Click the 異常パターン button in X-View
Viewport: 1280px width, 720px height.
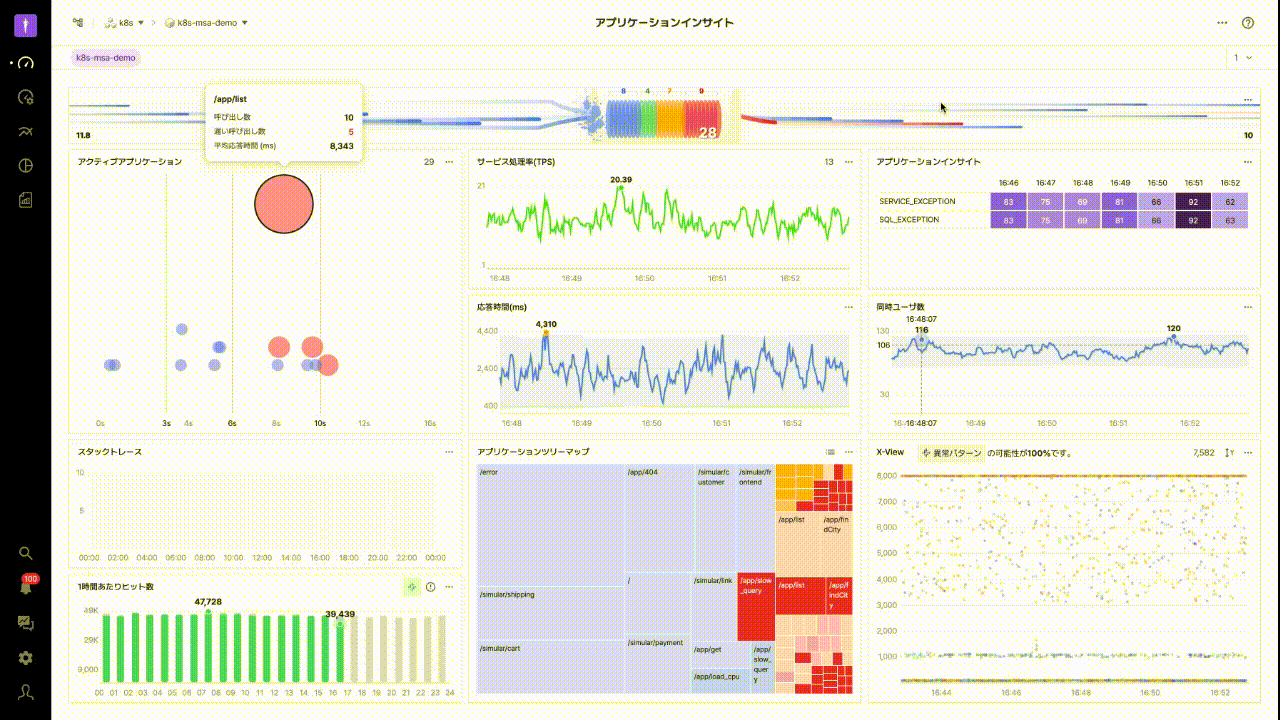point(952,453)
